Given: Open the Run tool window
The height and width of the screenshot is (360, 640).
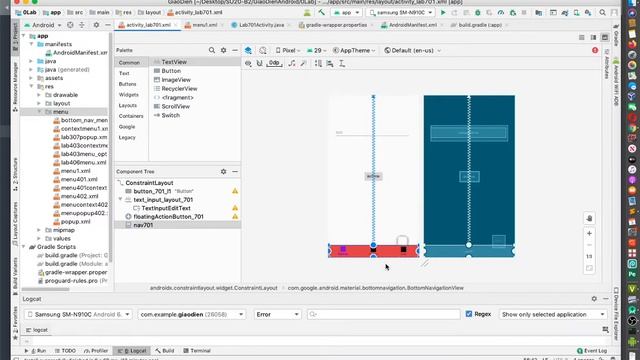Looking at the screenshot, I should click(x=36, y=351).
